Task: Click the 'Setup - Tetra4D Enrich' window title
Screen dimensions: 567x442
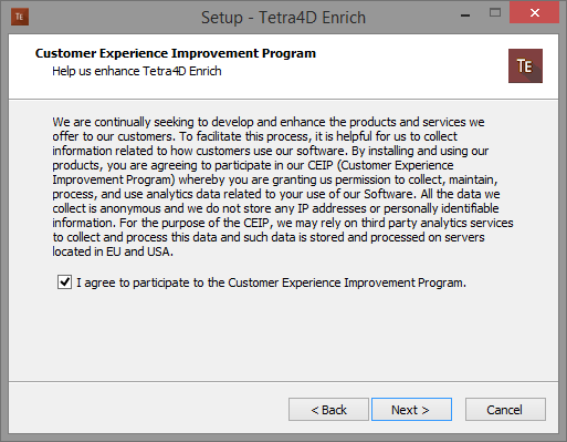Action: pyautogui.click(x=283, y=17)
